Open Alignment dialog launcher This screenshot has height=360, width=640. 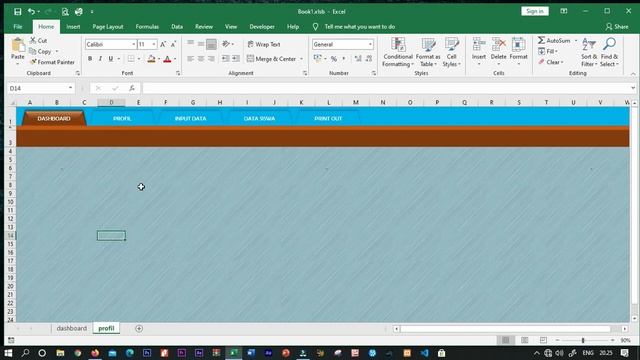(305, 73)
